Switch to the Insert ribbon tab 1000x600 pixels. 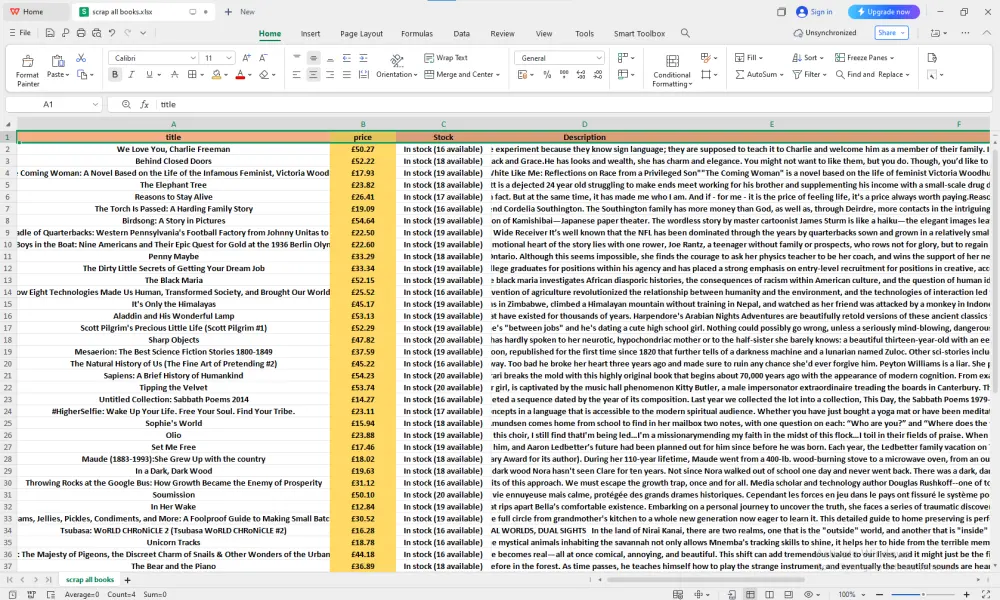pos(310,33)
